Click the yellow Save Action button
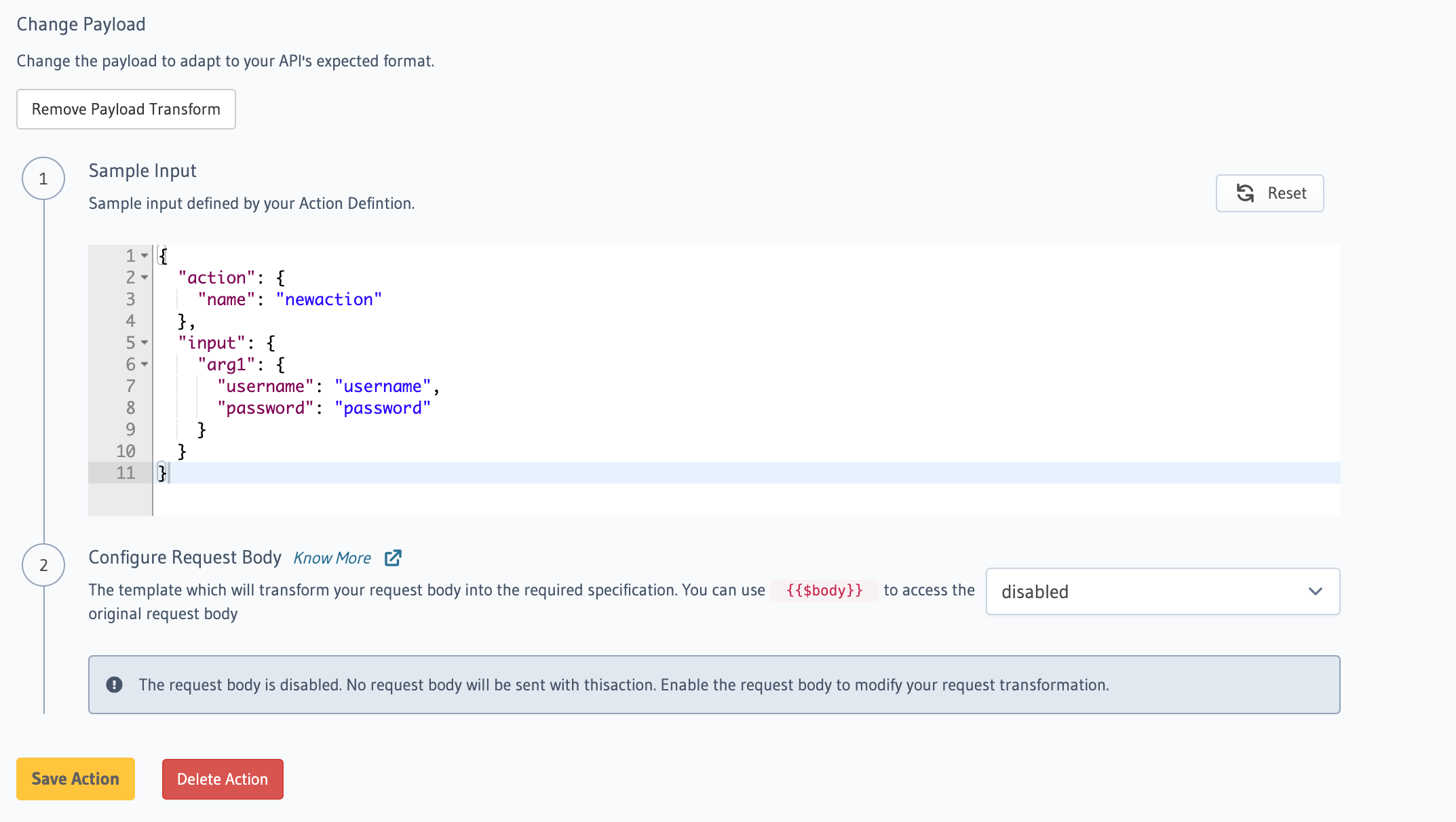 coord(75,779)
